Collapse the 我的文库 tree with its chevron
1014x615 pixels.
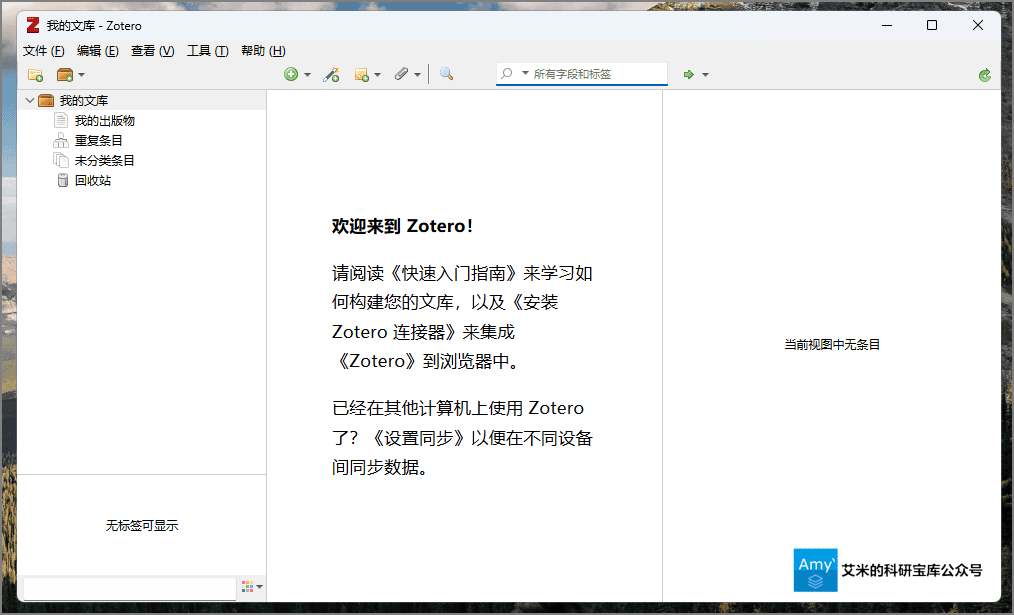(x=29, y=100)
